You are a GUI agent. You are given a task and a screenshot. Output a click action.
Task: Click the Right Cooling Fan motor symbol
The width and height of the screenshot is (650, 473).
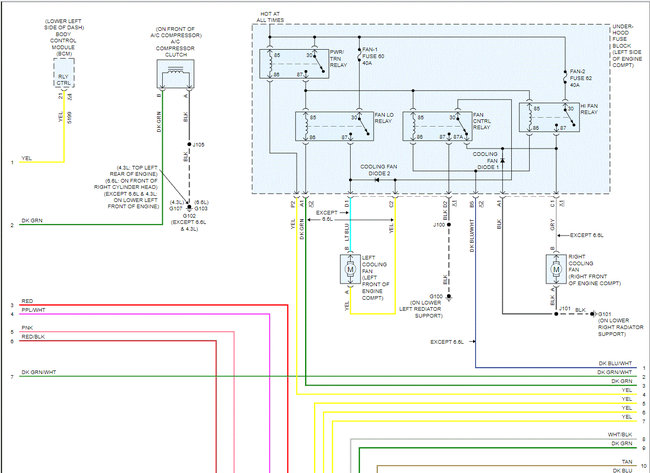coord(556,269)
